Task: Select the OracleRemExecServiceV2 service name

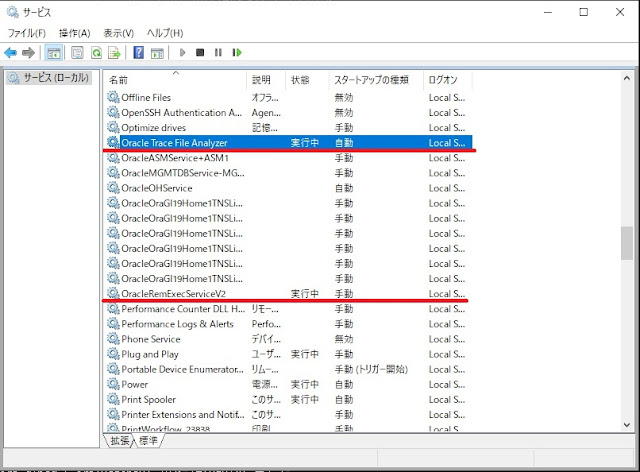Action: click(x=173, y=294)
